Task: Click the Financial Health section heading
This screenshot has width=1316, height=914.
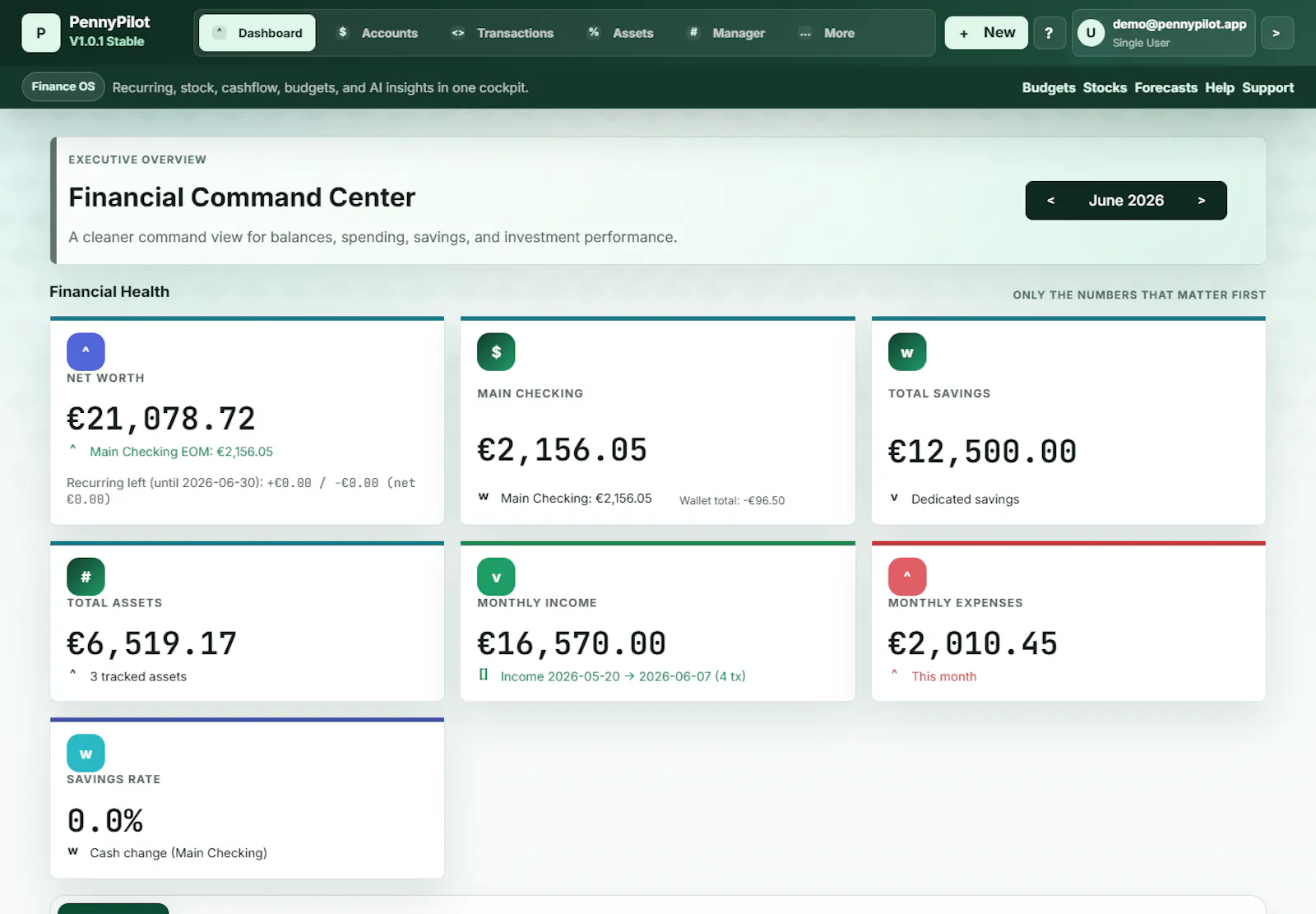Action: (109, 291)
